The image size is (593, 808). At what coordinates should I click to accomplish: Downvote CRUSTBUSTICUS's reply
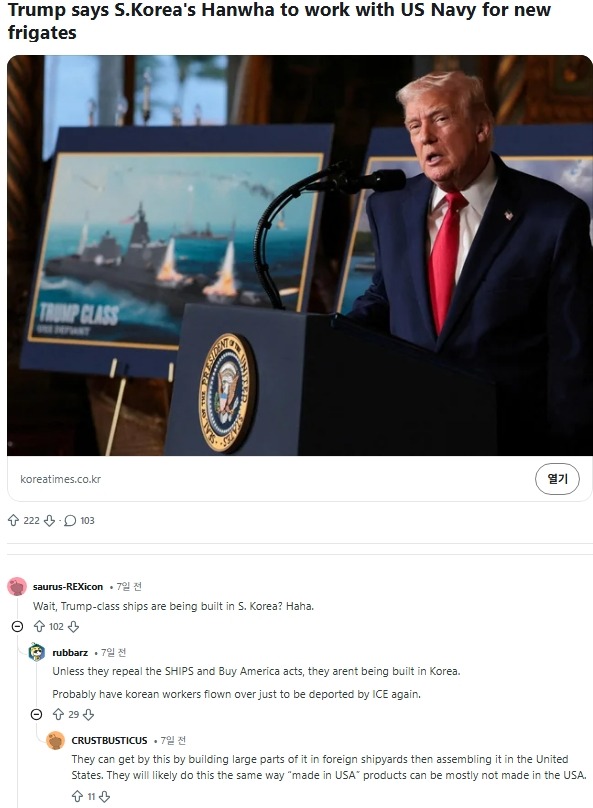click(105, 797)
